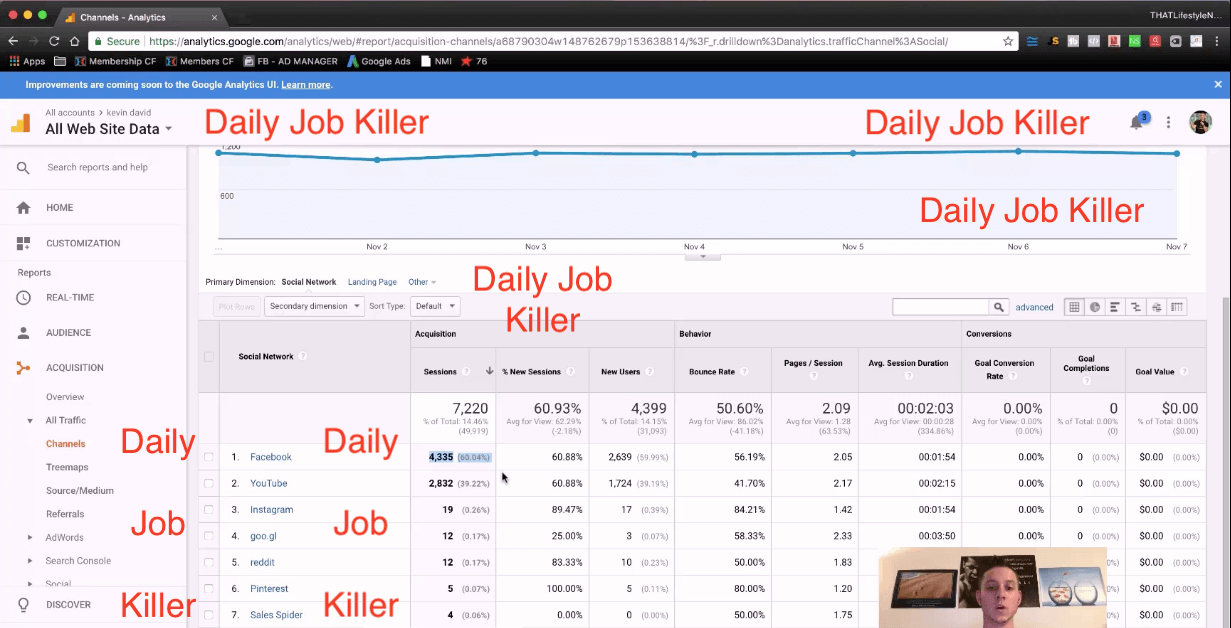The height and width of the screenshot is (628, 1231).
Task: Open the Secondary dimension dropdown
Action: [x=314, y=307]
